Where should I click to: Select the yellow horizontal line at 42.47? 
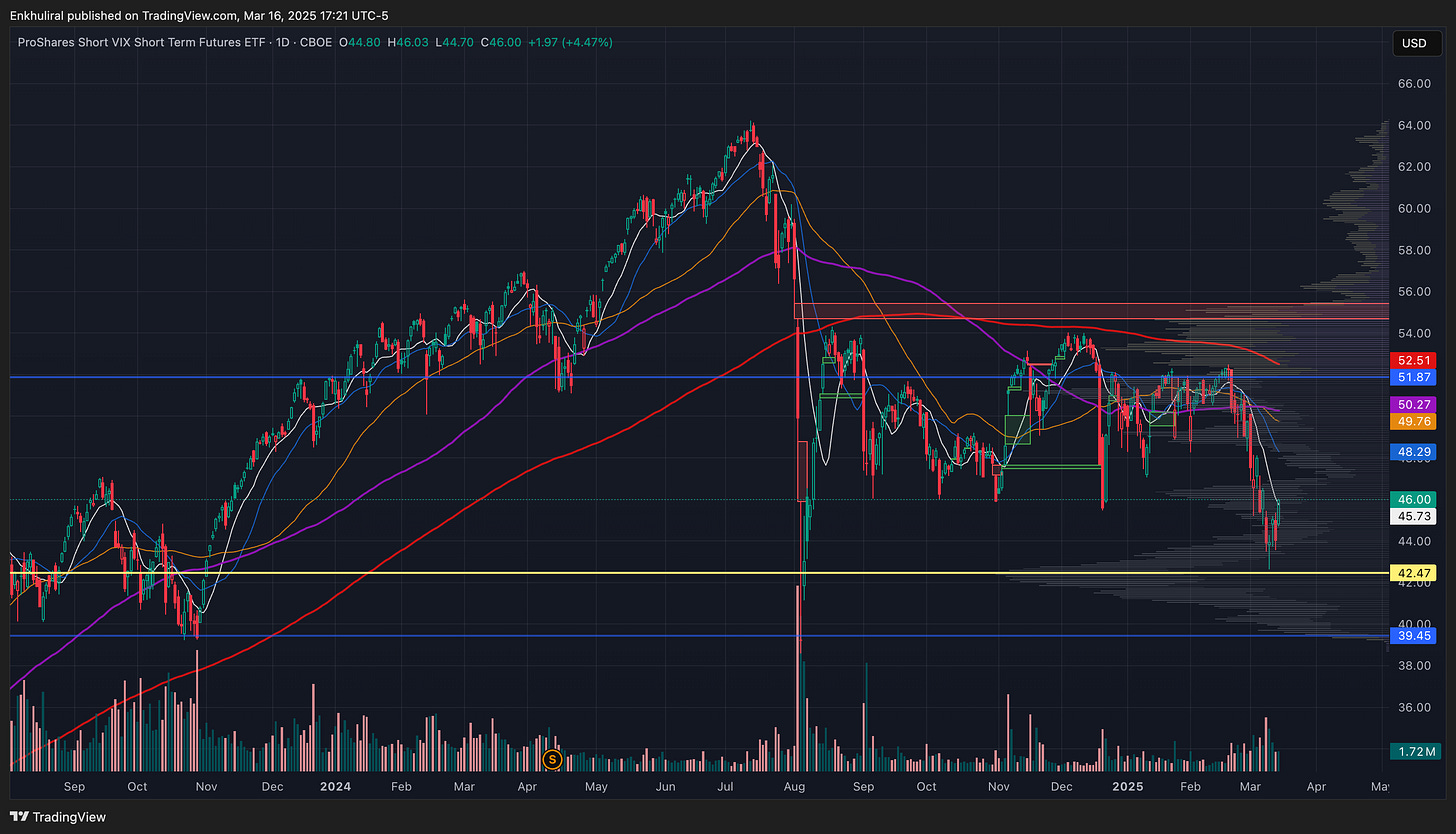[x=700, y=573]
